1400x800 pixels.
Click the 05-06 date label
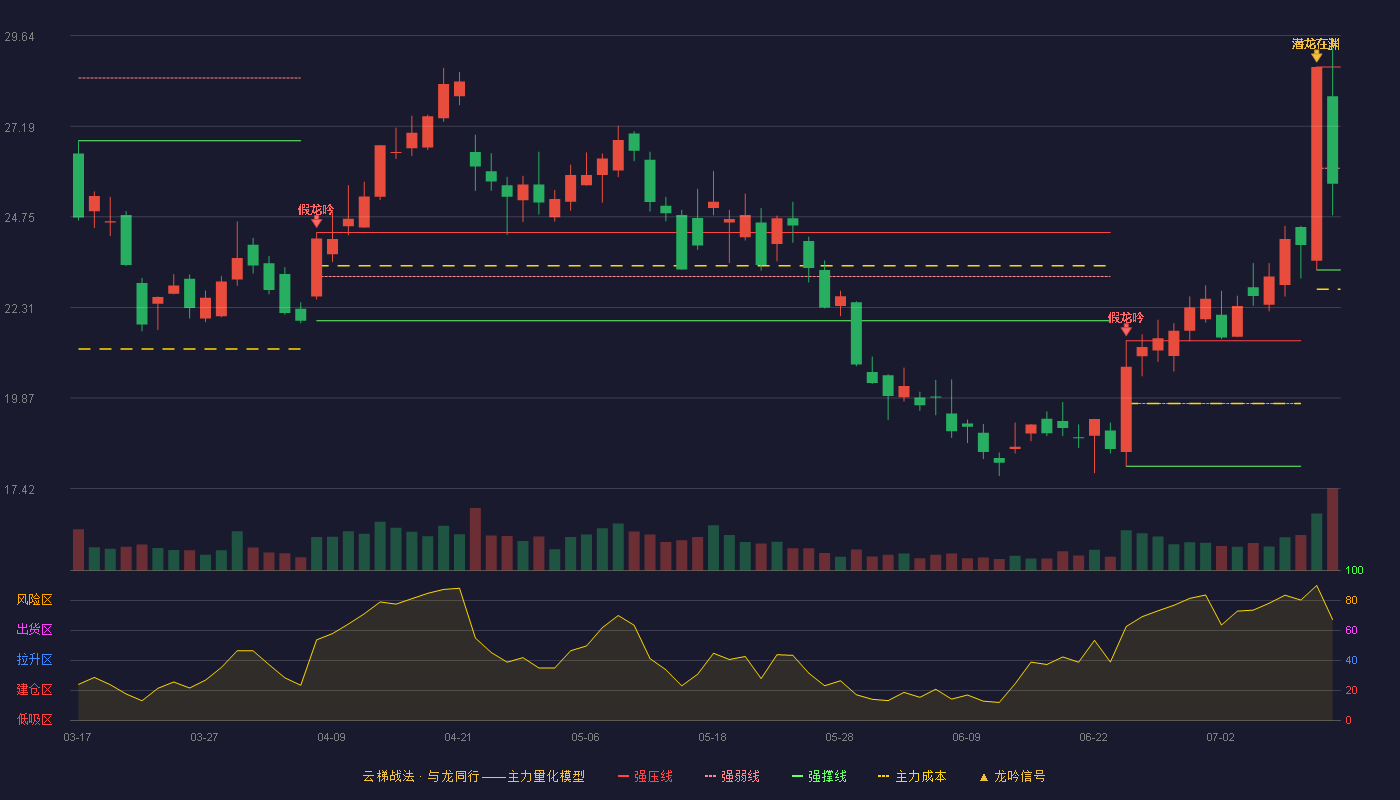coord(585,737)
